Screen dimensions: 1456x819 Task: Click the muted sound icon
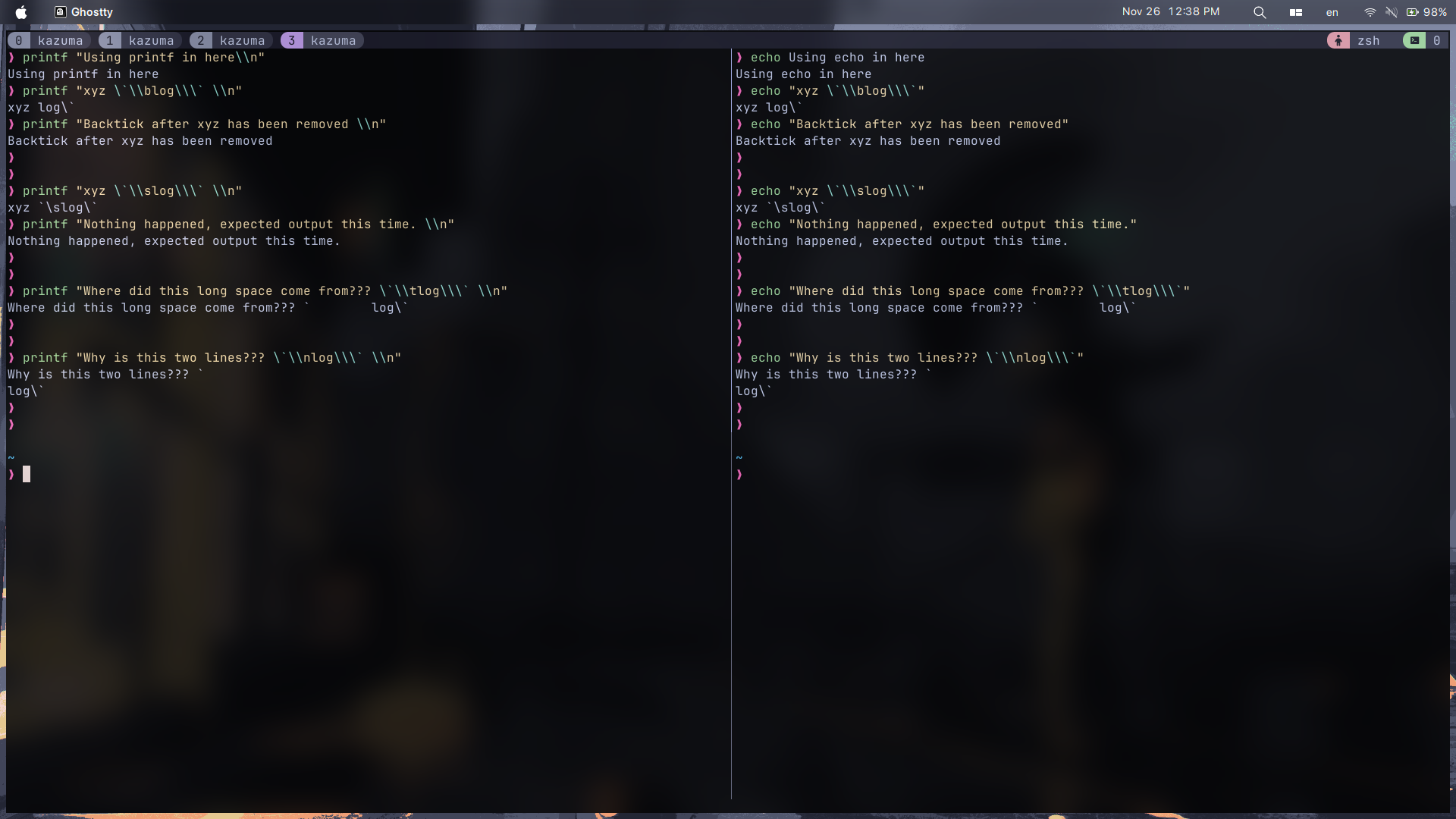click(x=1391, y=12)
